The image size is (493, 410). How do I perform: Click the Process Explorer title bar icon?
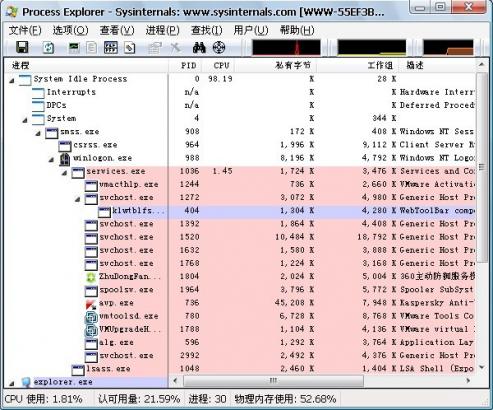coord(11,12)
